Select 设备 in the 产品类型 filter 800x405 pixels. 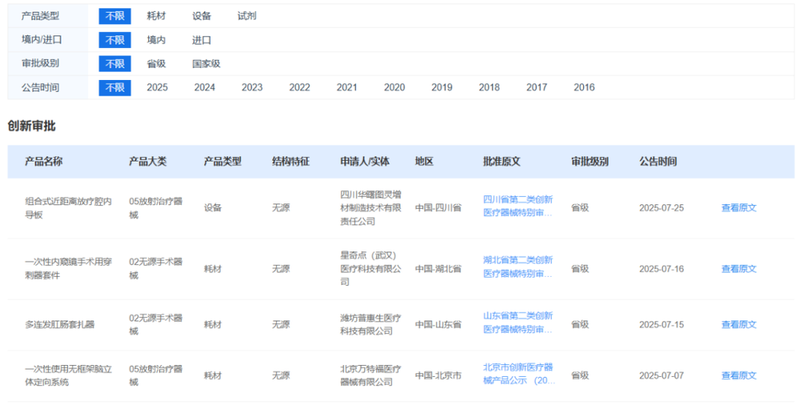click(202, 16)
